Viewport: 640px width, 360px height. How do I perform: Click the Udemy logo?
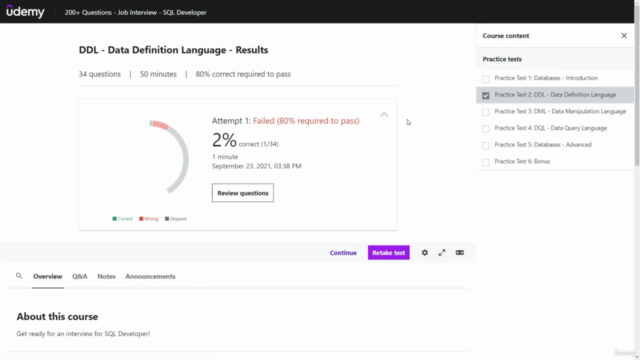[25, 12]
